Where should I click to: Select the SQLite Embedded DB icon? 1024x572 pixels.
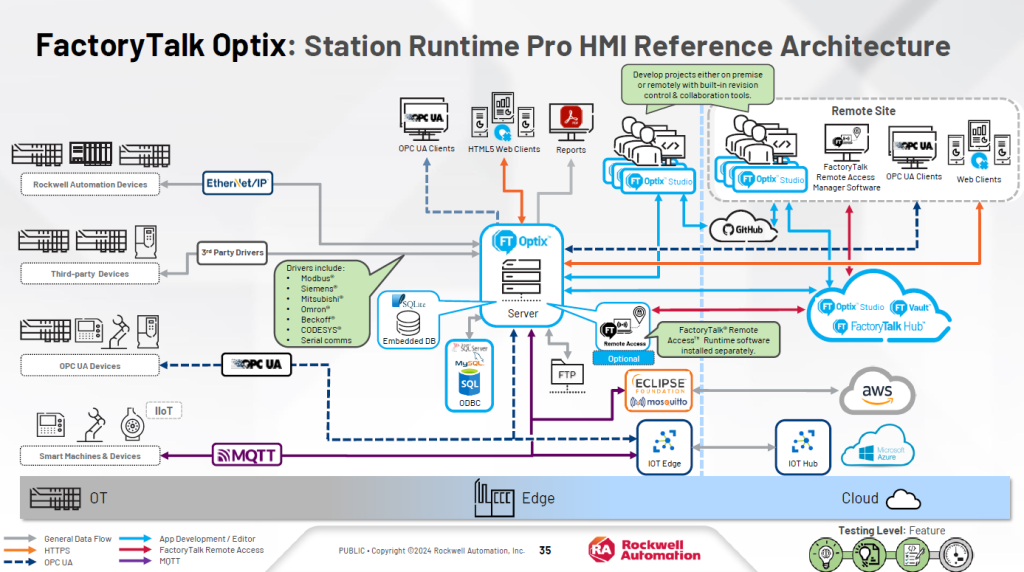409,320
